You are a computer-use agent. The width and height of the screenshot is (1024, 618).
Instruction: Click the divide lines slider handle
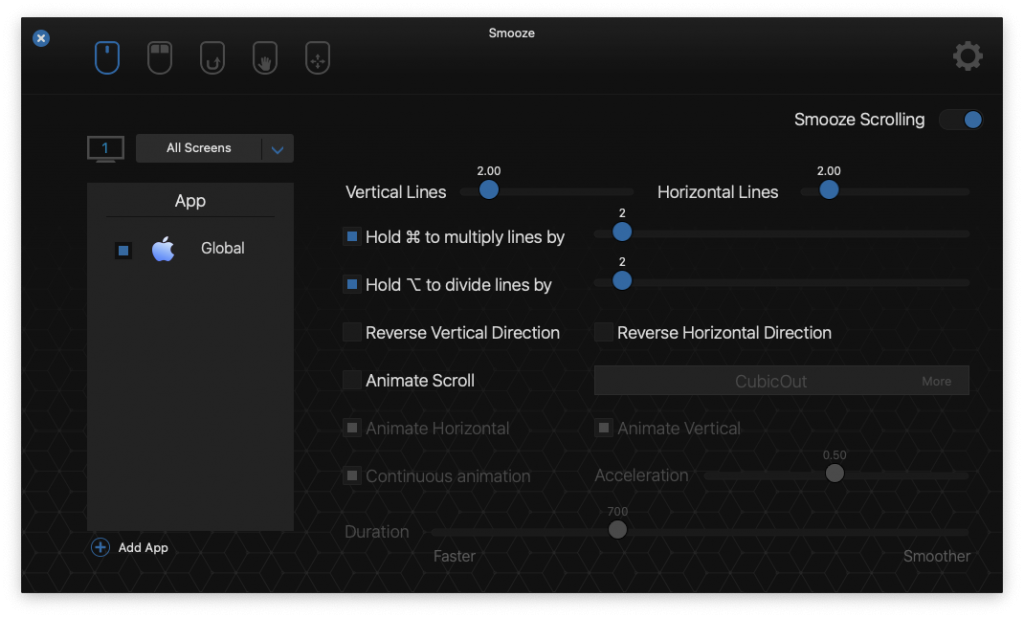pyautogui.click(x=622, y=280)
